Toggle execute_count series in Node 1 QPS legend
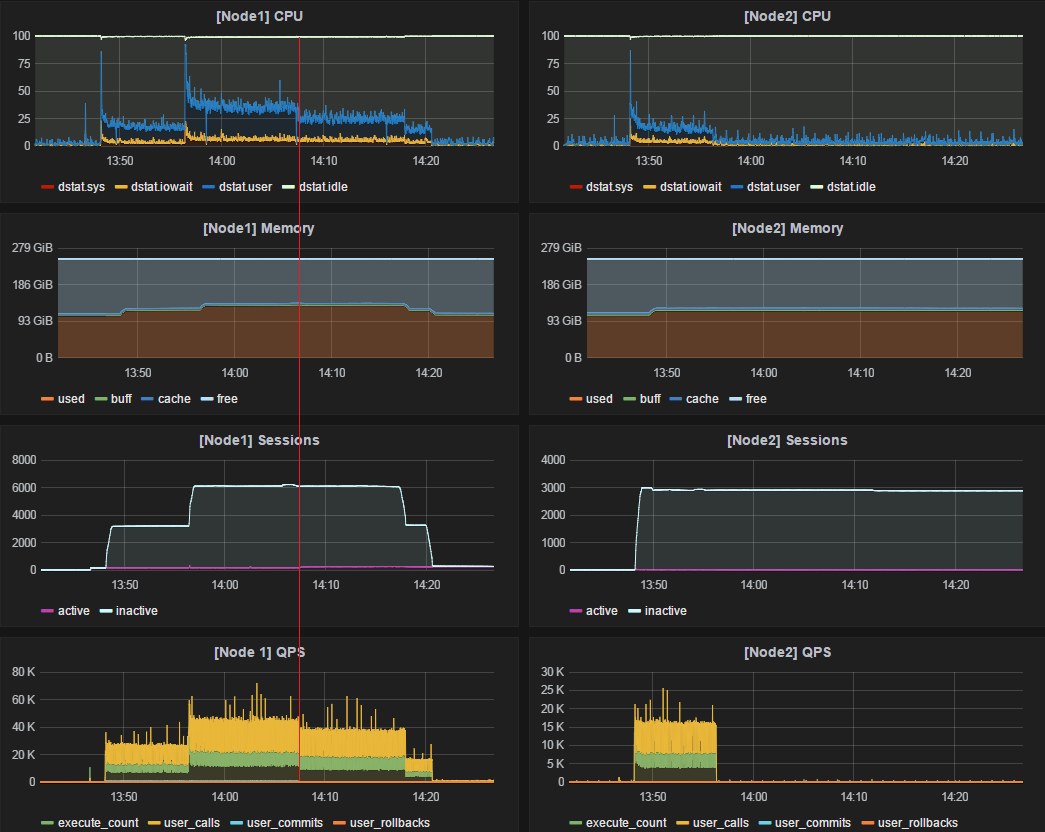The height and width of the screenshot is (832, 1045). [x=98, y=823]
